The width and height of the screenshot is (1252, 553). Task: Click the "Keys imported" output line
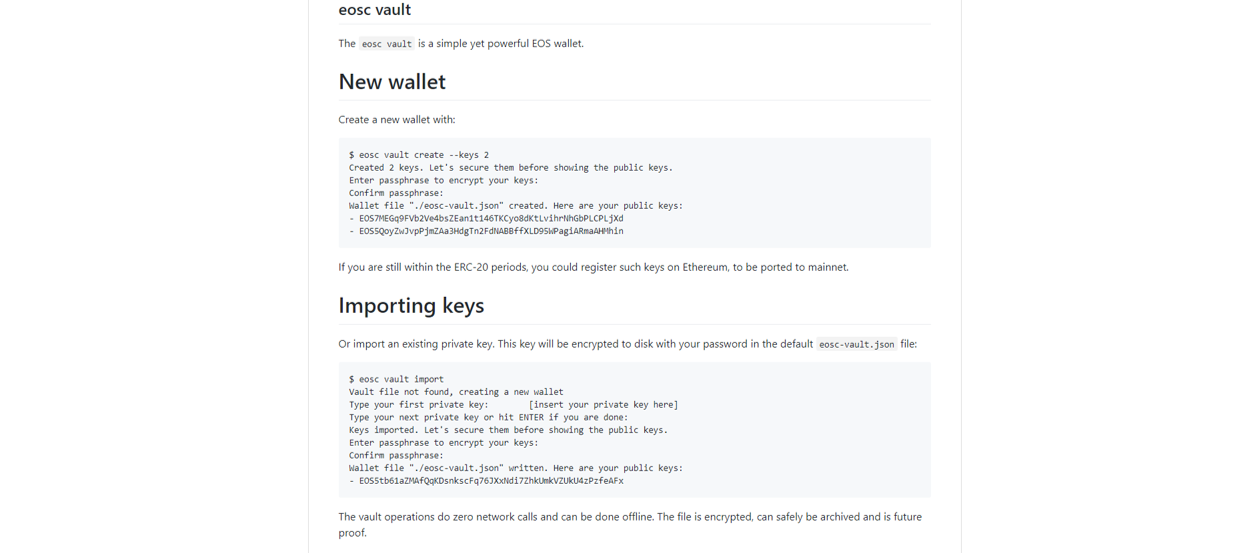(508, 430)
